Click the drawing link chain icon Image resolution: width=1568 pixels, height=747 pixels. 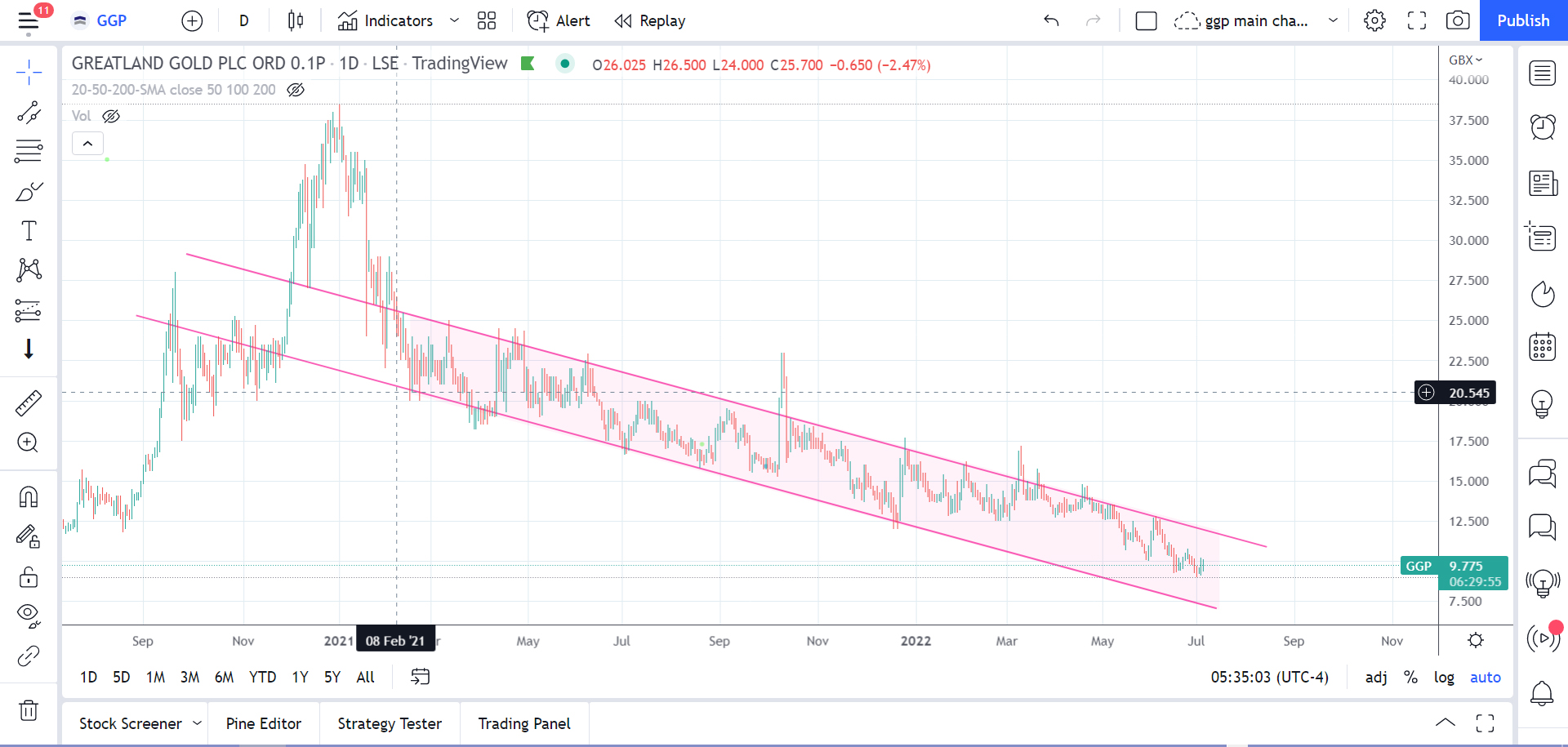tap(29, 656)
